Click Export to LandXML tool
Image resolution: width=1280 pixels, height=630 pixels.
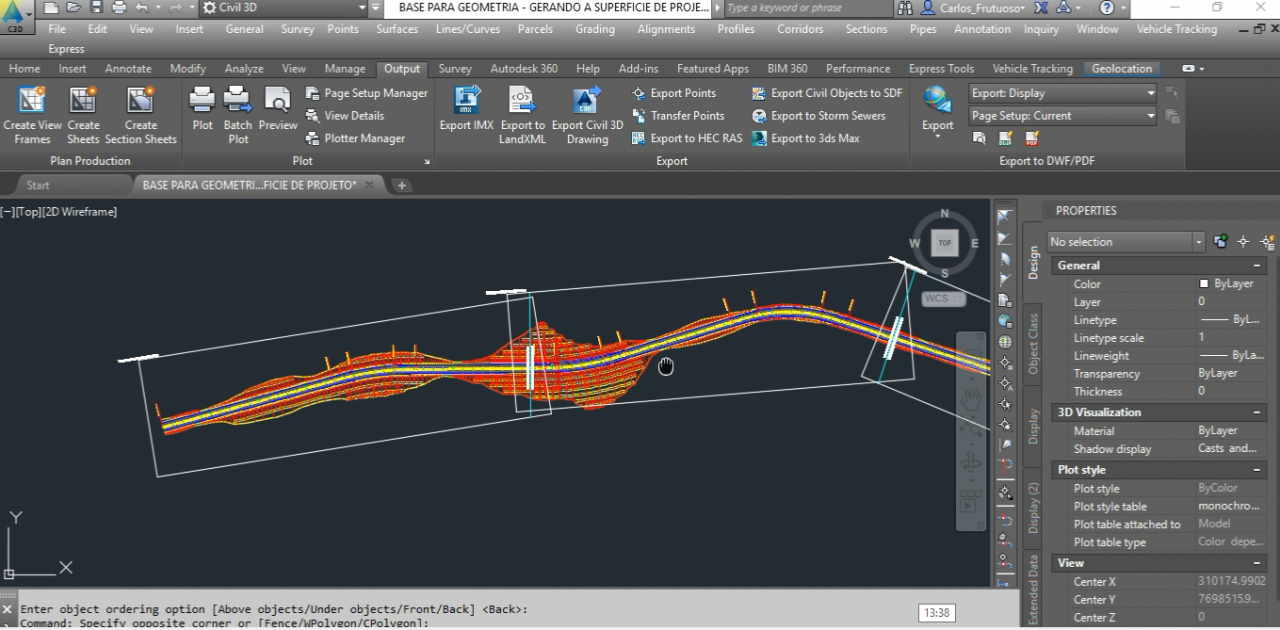click(522, 116)
